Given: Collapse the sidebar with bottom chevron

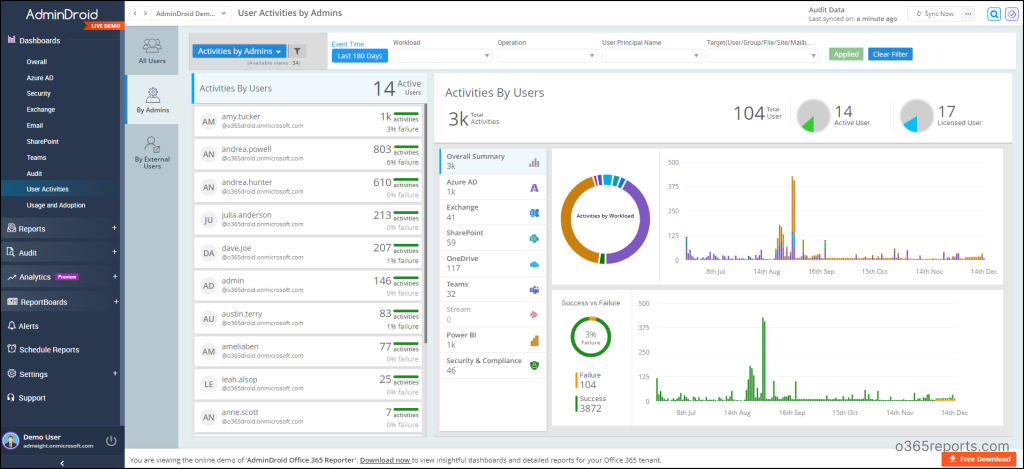Looking at the screenshot, I should coord(62,462).
